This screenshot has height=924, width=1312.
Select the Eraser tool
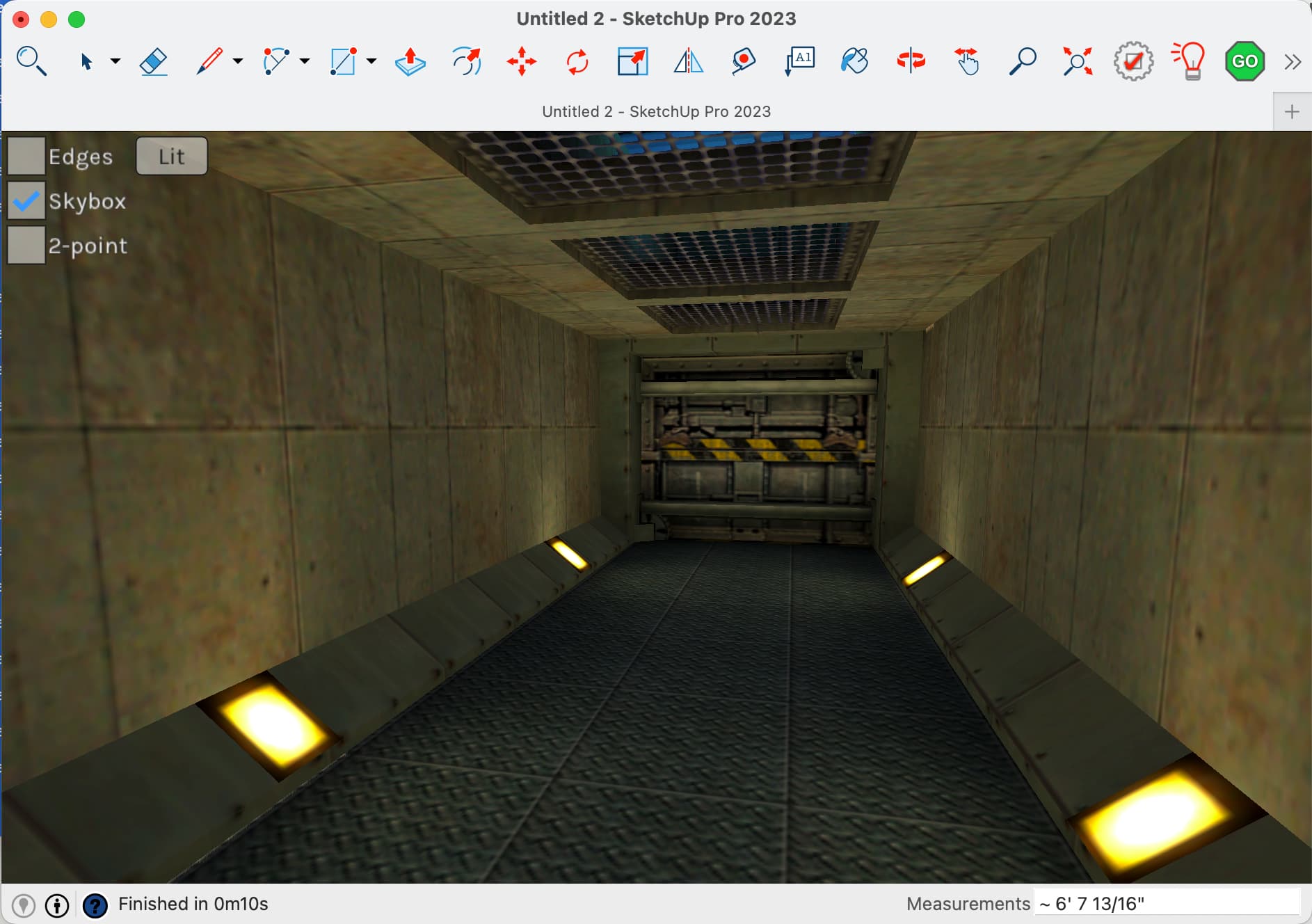point(154,61)
